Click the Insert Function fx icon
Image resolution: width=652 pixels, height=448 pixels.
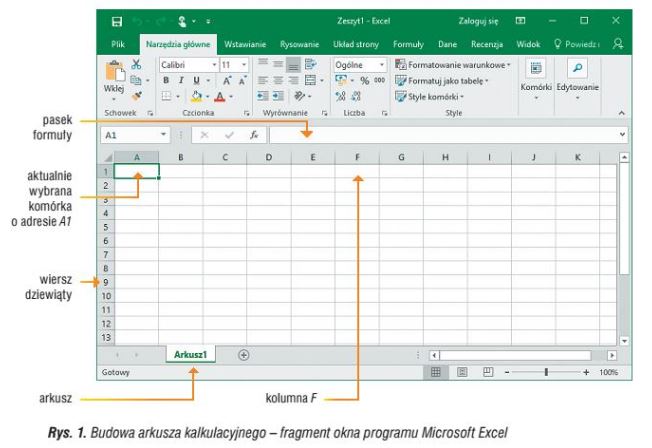click(254, 135)
